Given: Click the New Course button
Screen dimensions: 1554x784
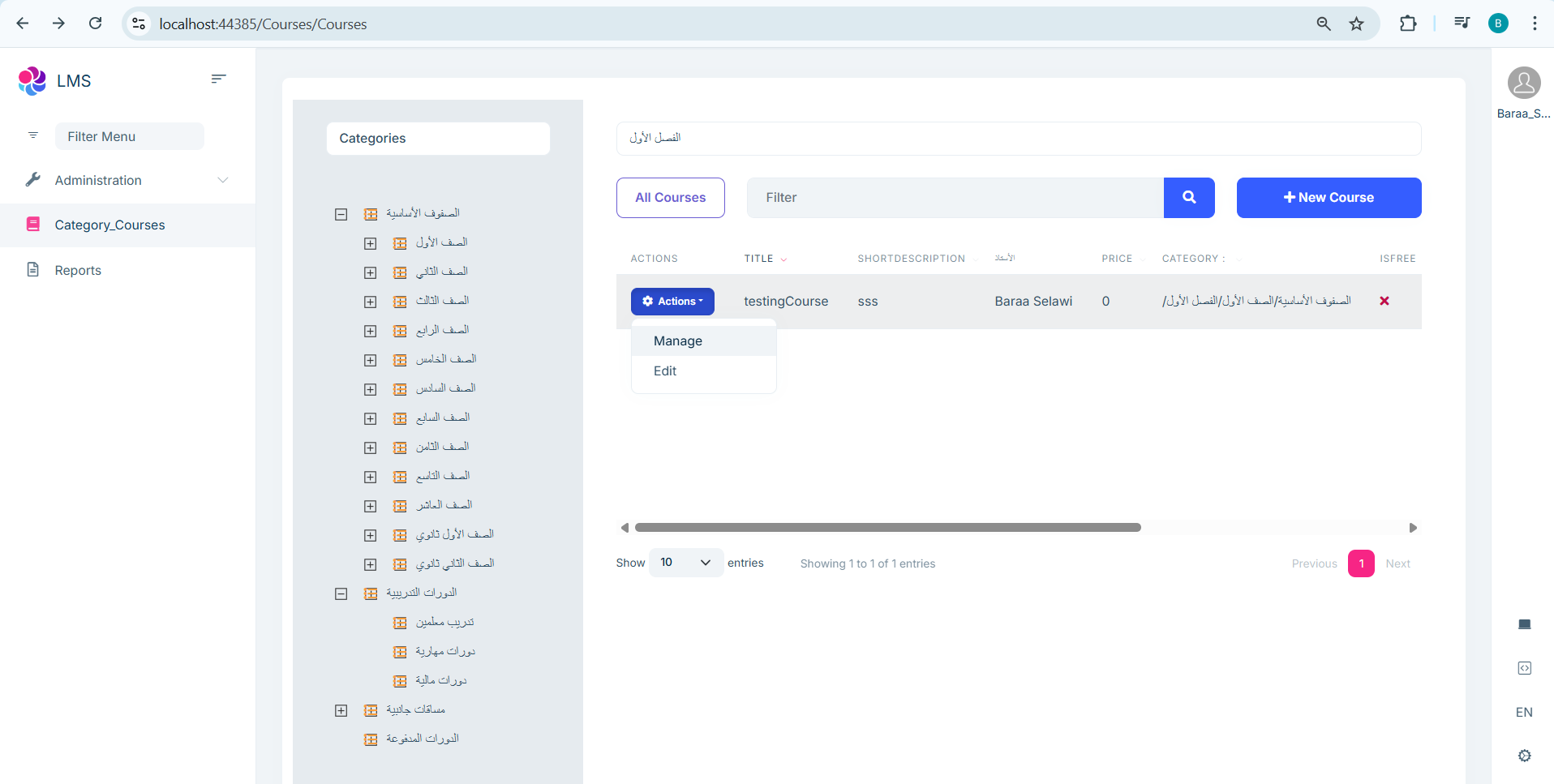Looking at the screenshot, I should pos(1329,198).
